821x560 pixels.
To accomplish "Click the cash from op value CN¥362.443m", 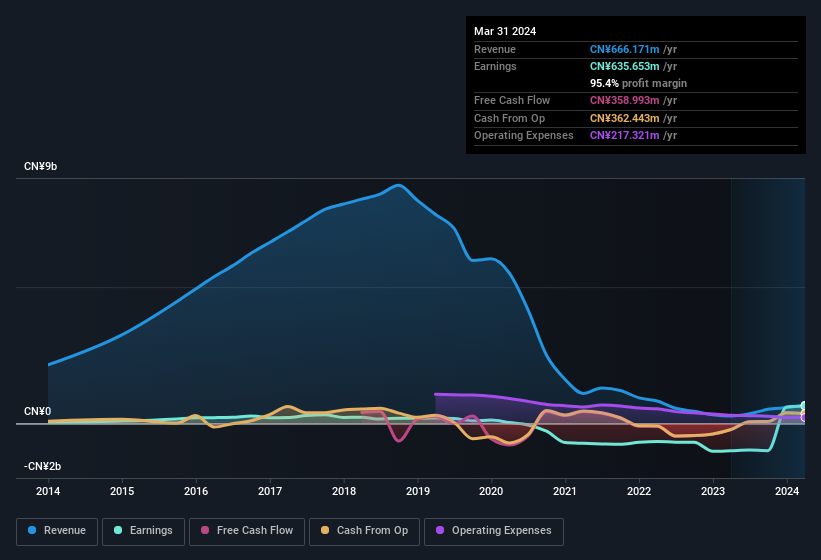I will [x=625, y=118].
